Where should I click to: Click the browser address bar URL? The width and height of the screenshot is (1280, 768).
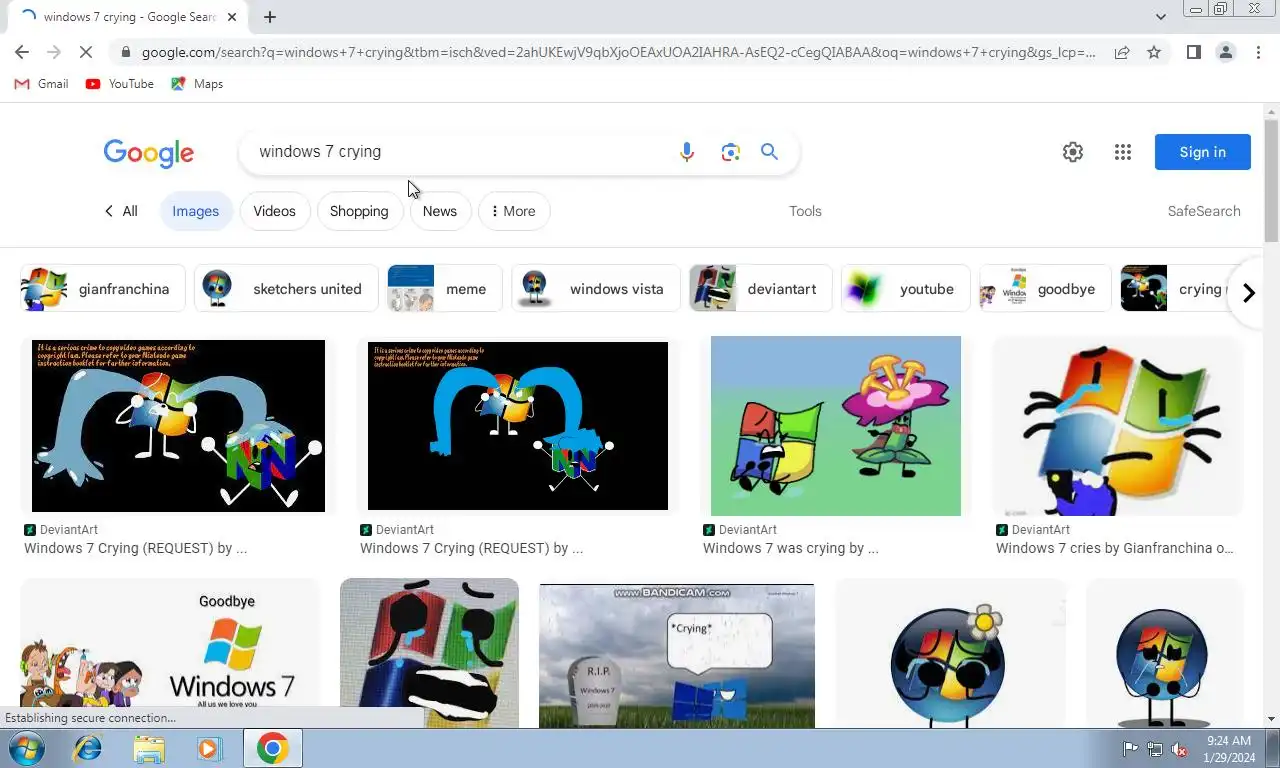618,52
